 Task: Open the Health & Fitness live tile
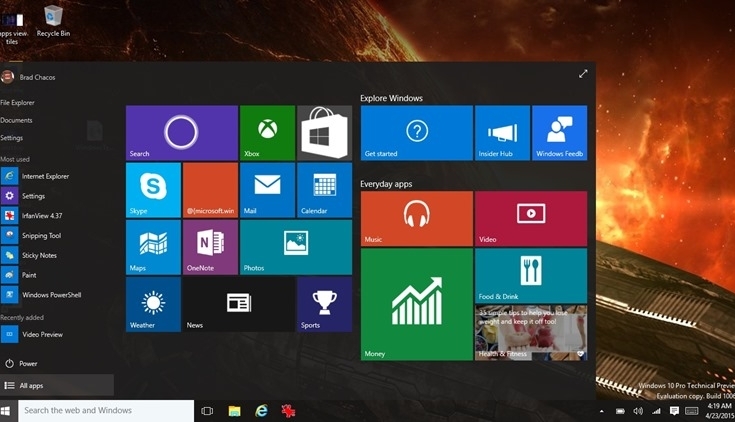[531, 333]
